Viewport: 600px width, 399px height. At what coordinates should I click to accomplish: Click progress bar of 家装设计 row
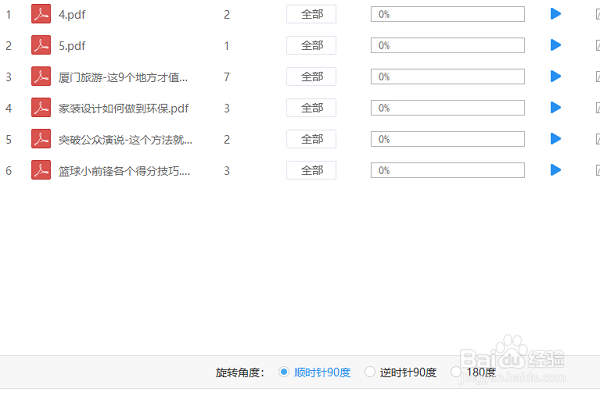pos(448,107)
